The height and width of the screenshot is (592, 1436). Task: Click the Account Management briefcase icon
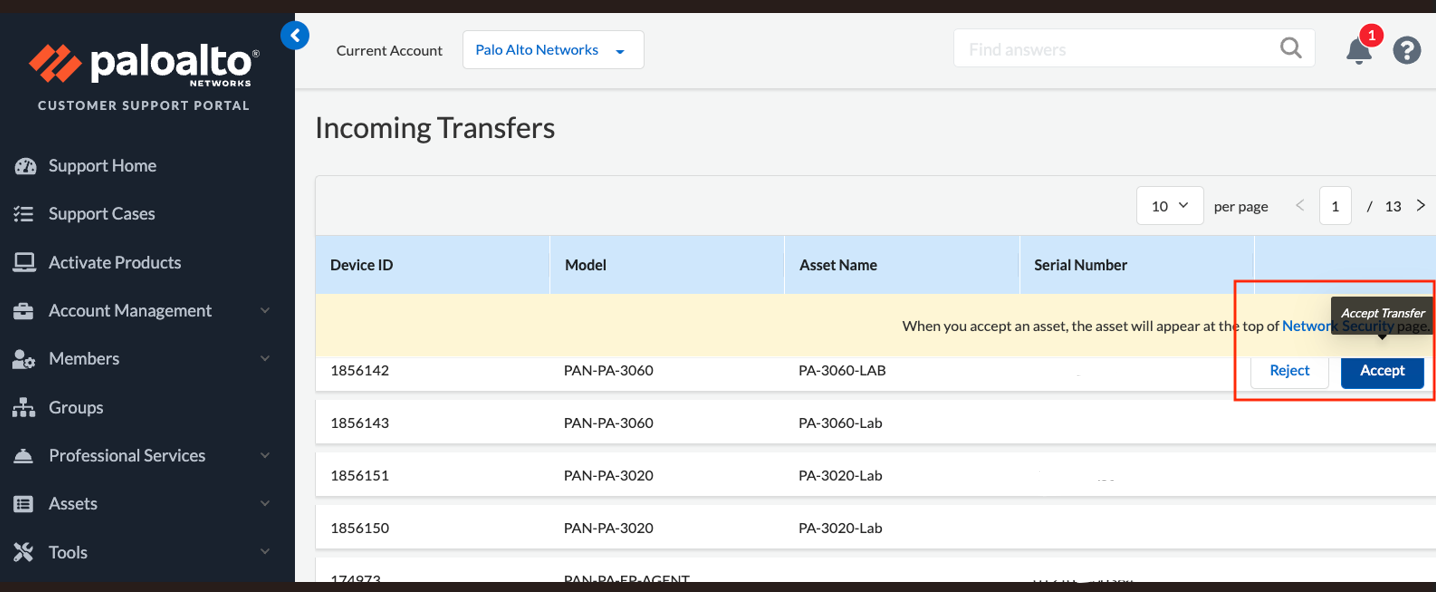point(24,311)
